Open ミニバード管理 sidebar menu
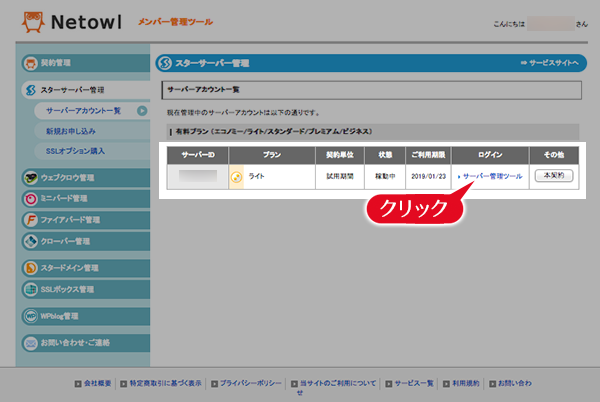This screenshot has width=600, height=402. click(x=86, y=199)
